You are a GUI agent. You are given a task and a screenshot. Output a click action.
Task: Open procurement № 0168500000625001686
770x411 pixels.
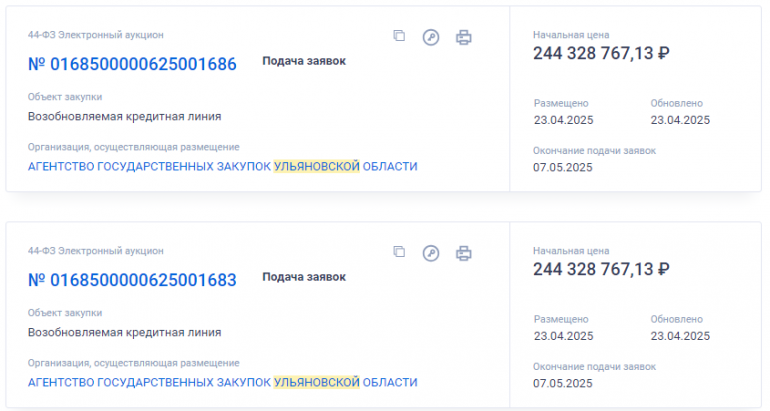point(132,64)
